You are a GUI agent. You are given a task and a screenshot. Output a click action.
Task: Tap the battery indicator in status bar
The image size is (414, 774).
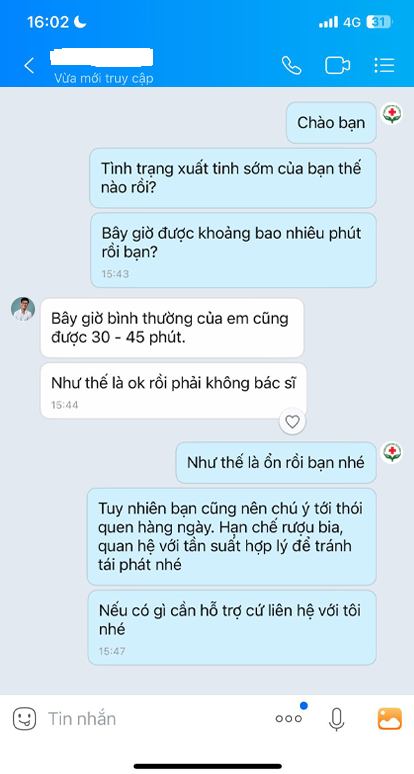point(379,22)
